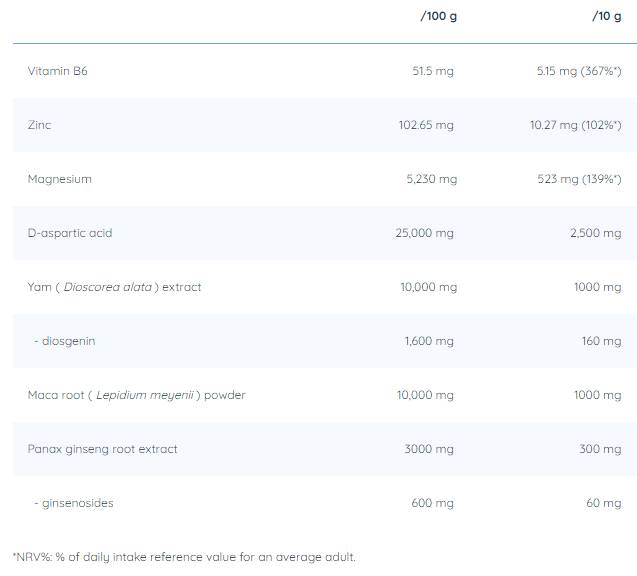This screenshot has height=576, width=637.
Task: Select the Magnesium row label
Action: [60, 179]
